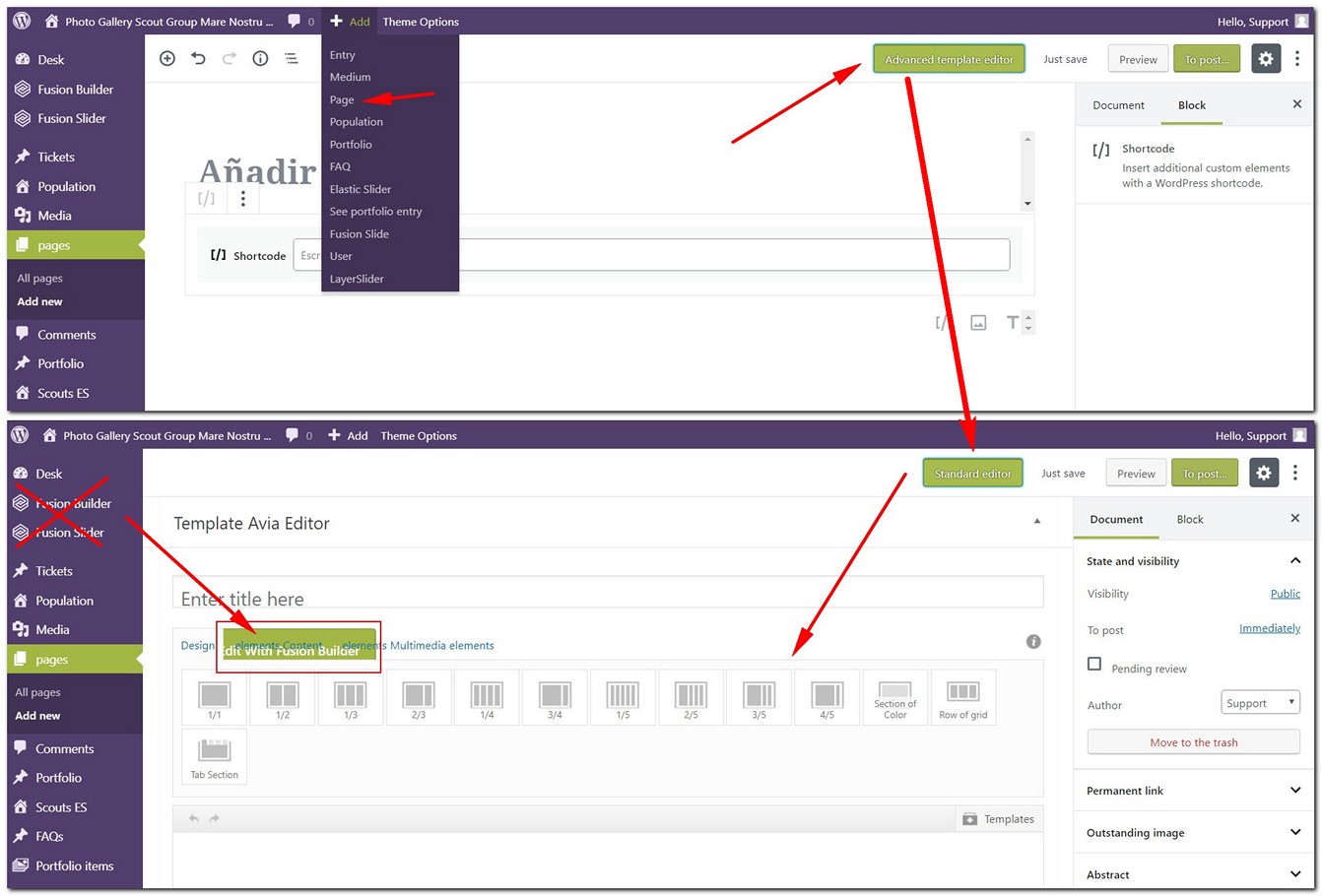Click Preview in the lower screenshot
Image resolution: width=1322 pixels, height=896 pixels.
click(x=1136, y=474)
